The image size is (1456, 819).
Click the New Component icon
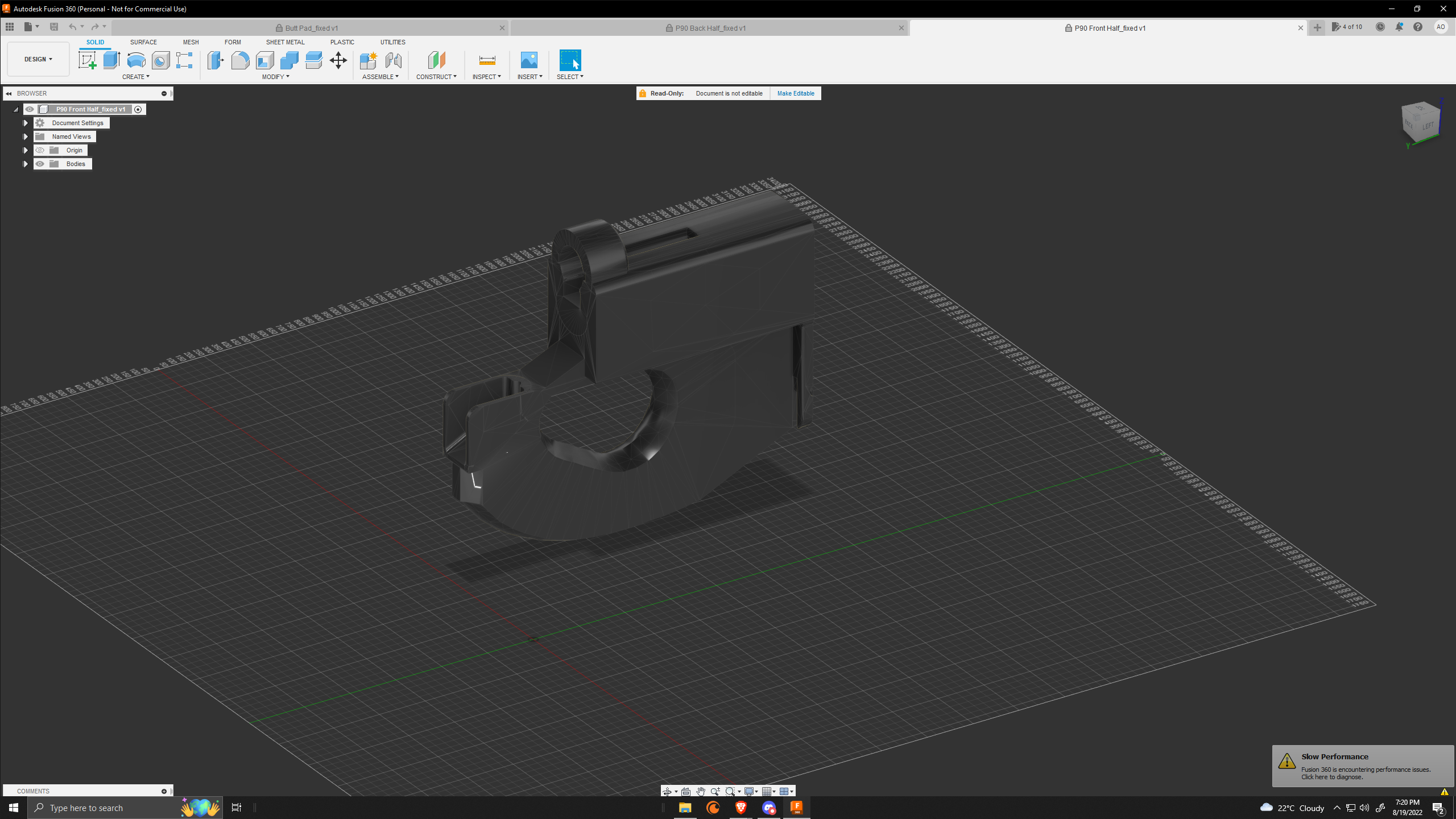tap(369, 60)
